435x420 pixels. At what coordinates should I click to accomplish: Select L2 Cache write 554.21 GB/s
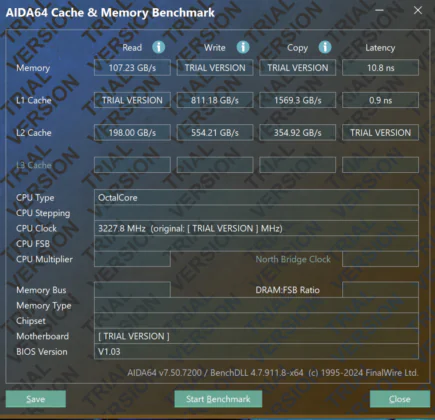coord(215,132)
